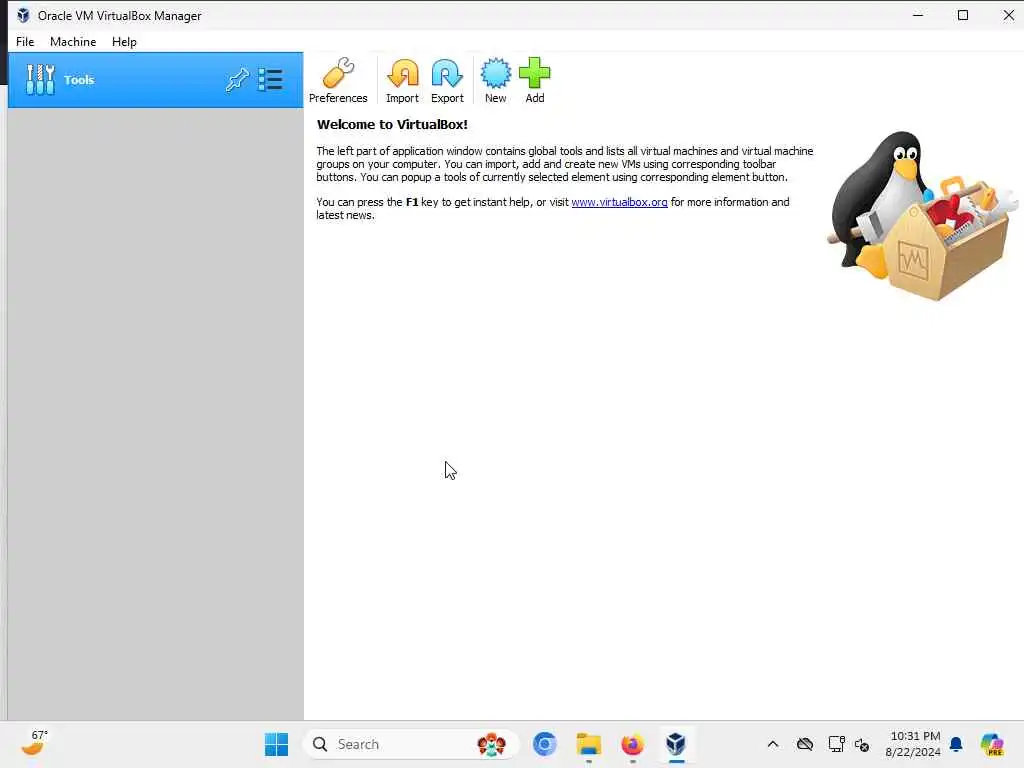Click the green Add machine icon
The height and width of the screenshot is (768, 1024).
(x=535, y=80)
